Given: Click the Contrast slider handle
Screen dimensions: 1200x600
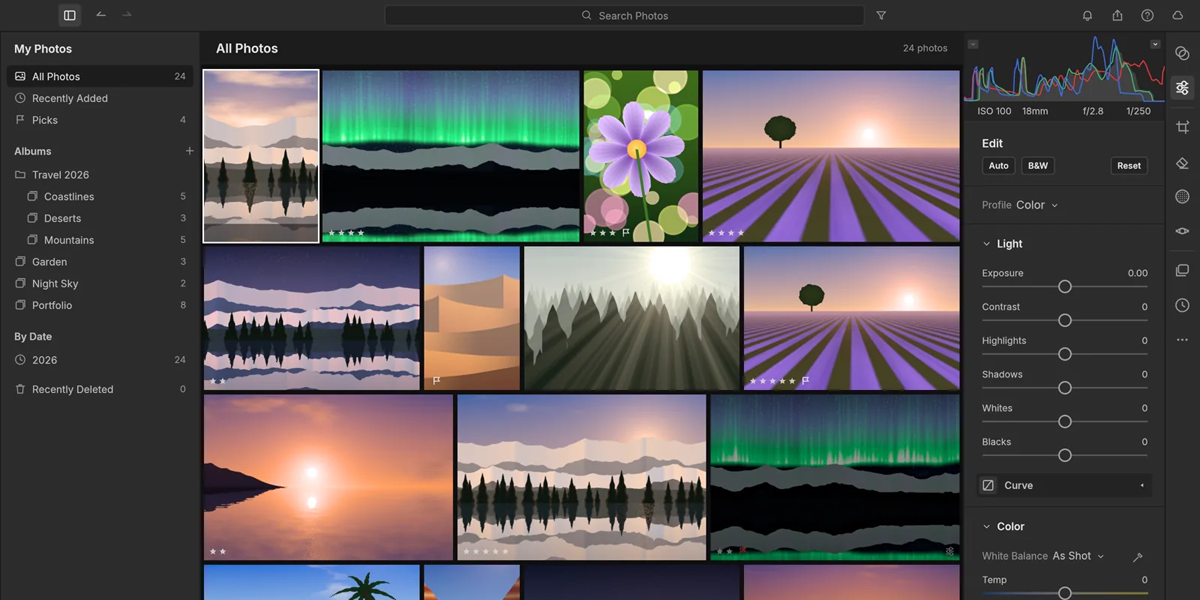Looking at the screenshot, I should (x=1065, y=321).
